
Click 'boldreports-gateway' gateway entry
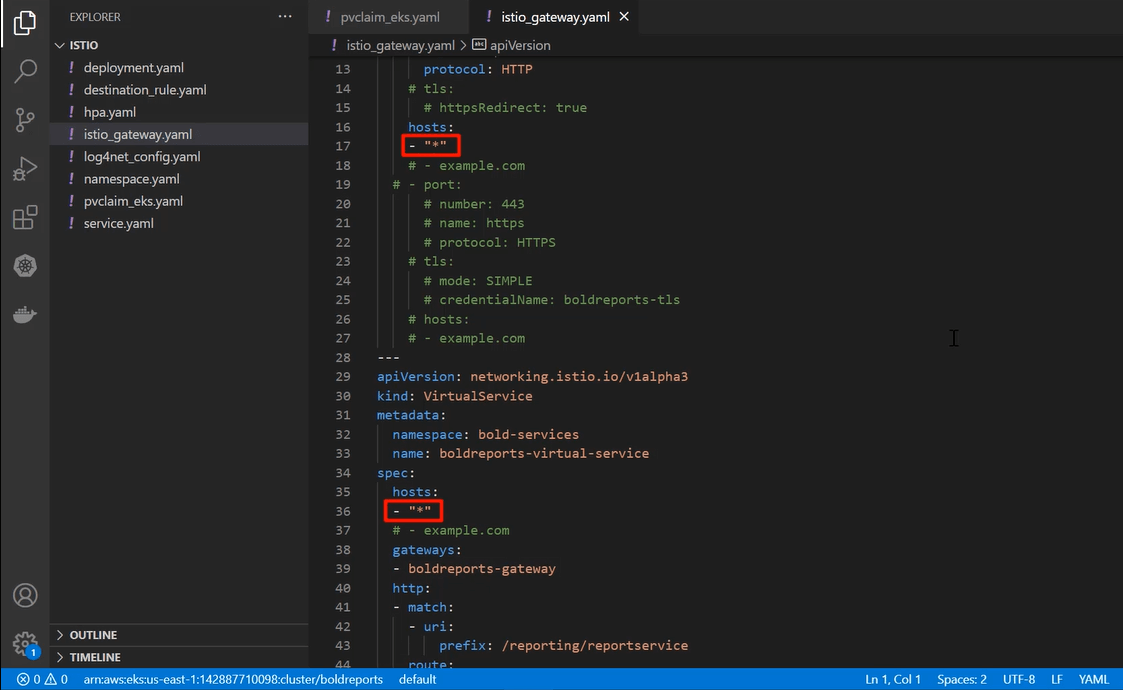click(x=482, y=568)
